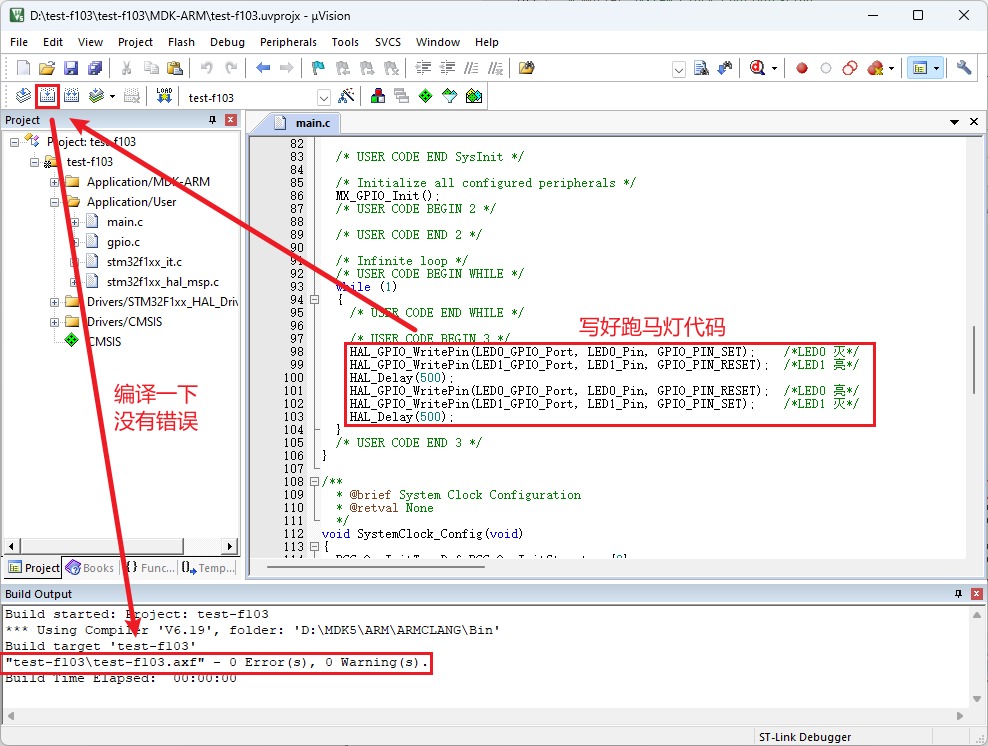This screenshot has width=988, height=746.
Task: Create a new file with the New icon
Action: click(x=23, y=68)
